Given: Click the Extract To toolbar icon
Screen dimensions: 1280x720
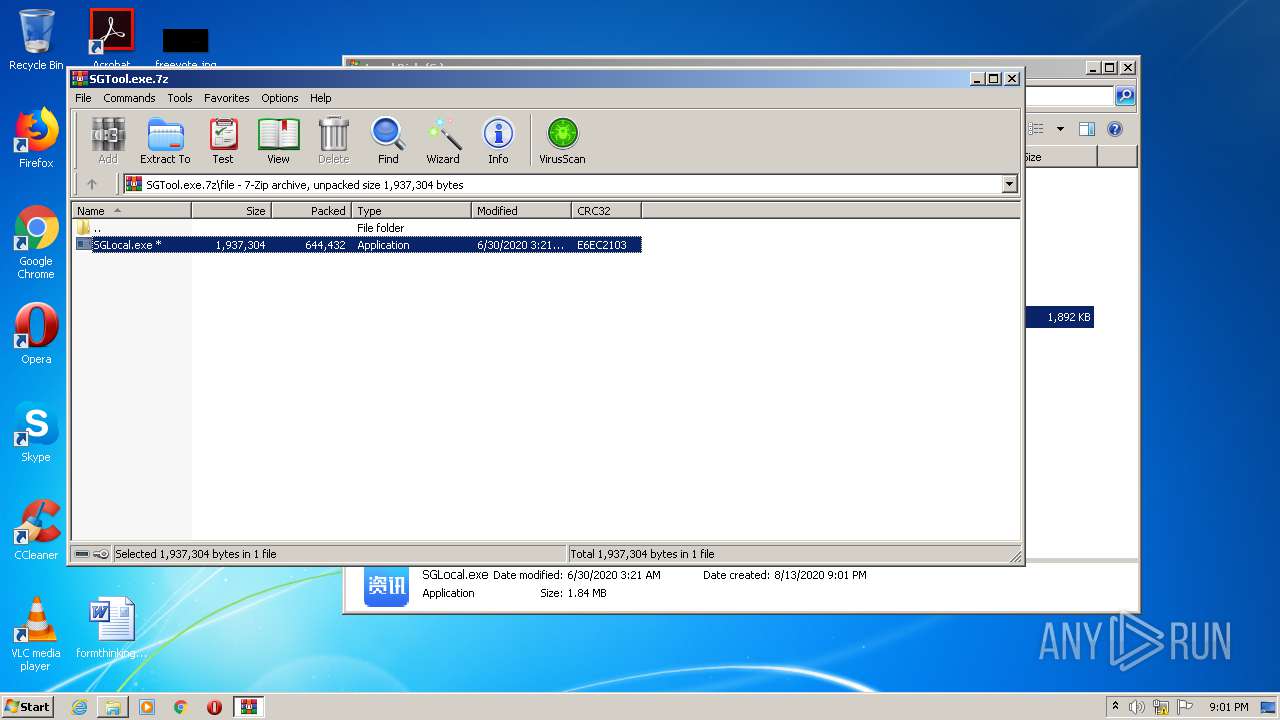Looking at the screenshot, I should coord(165,141).
